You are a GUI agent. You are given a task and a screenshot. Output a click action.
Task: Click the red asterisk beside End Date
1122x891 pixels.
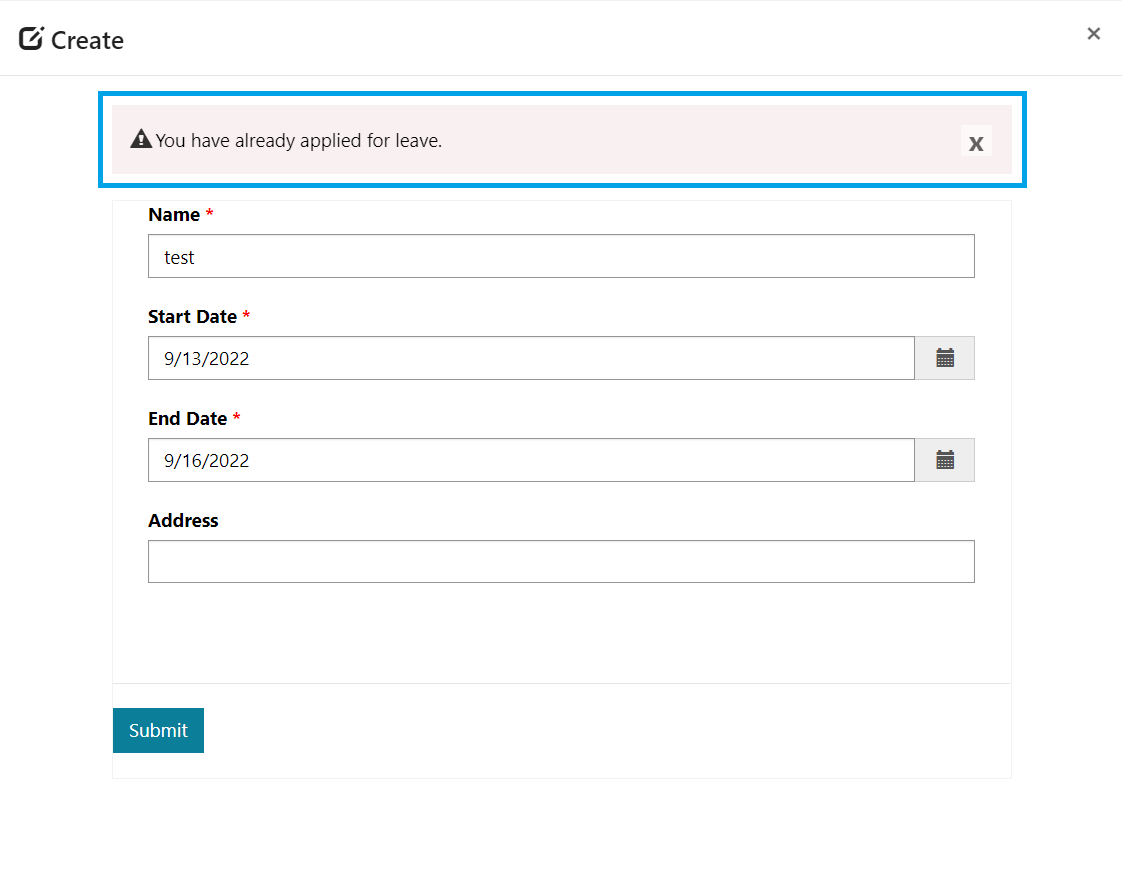click(237, 419)
